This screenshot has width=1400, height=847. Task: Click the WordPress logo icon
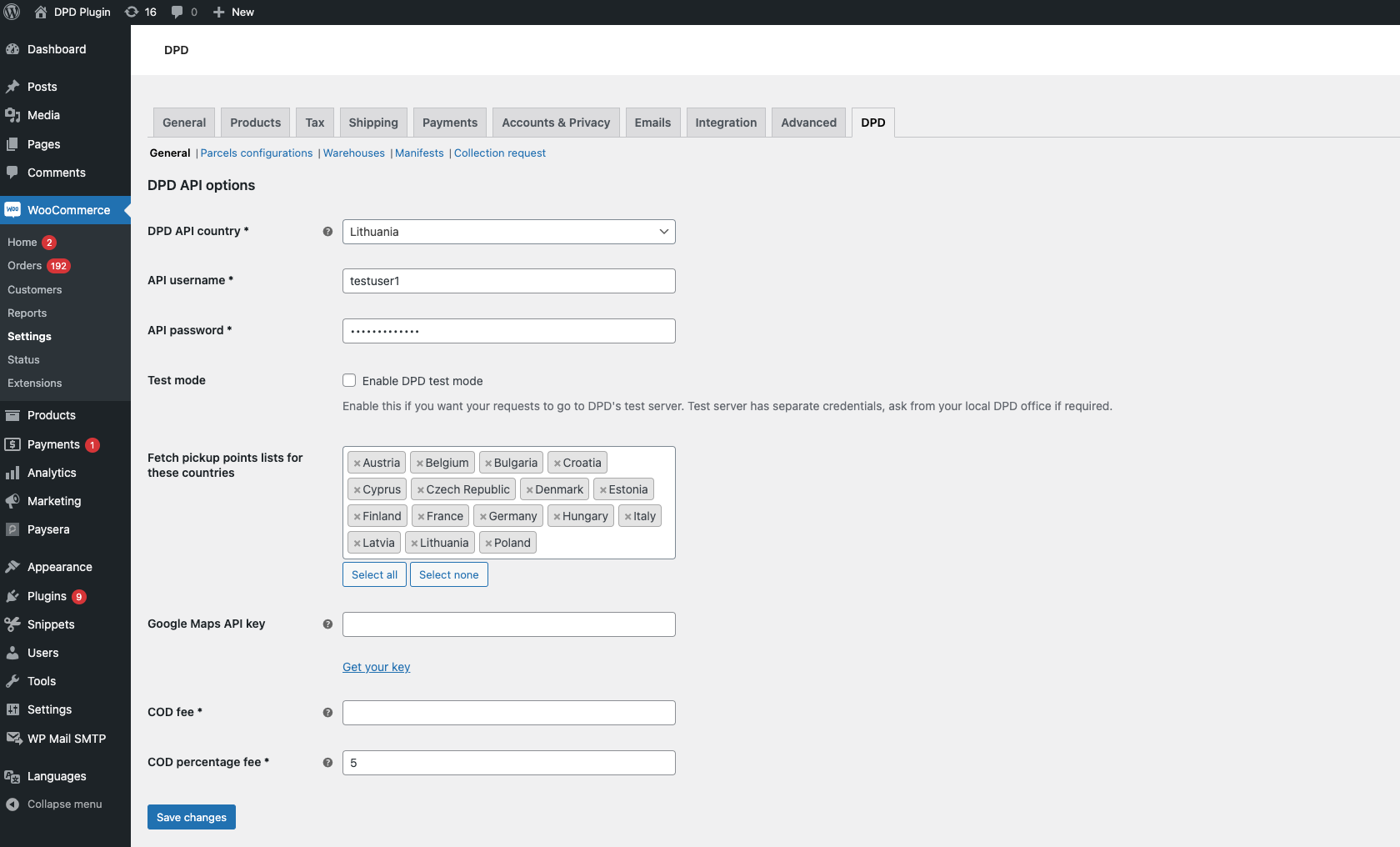pyautogui.click(x=12, y=12)
